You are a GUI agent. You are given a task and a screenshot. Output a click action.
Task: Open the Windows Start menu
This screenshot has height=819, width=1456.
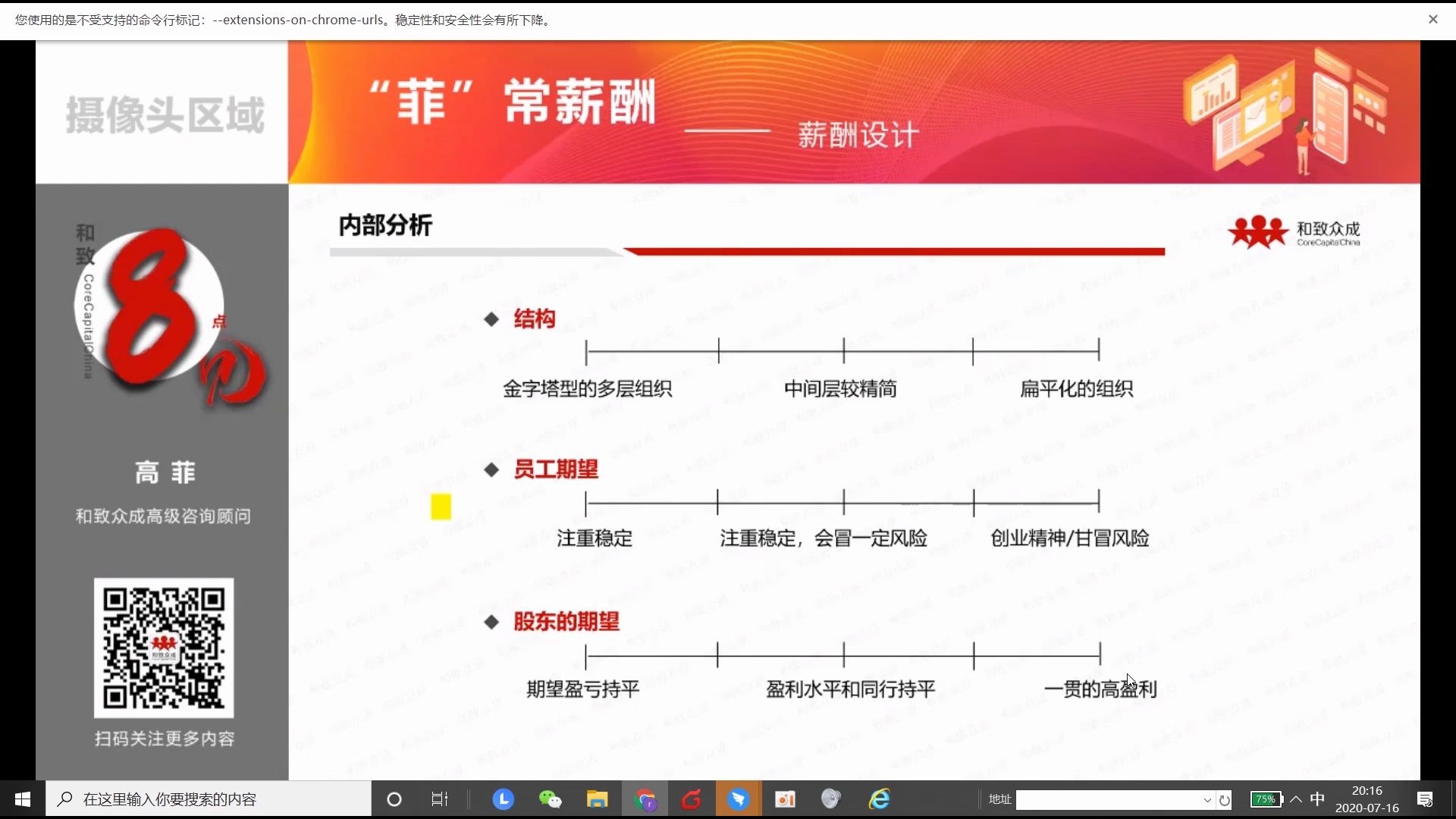tap(23, 799)
